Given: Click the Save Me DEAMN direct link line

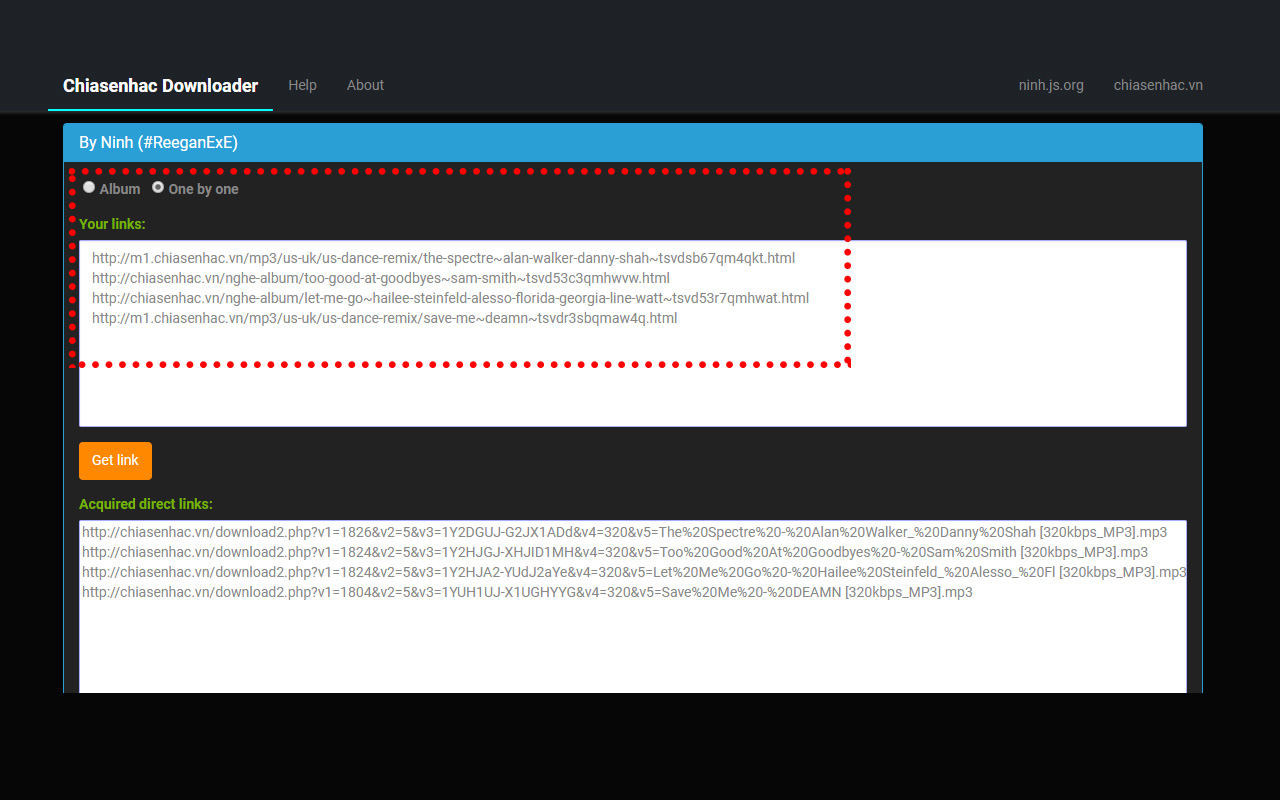Looking at the screenshot, I should tap(527, 592).
